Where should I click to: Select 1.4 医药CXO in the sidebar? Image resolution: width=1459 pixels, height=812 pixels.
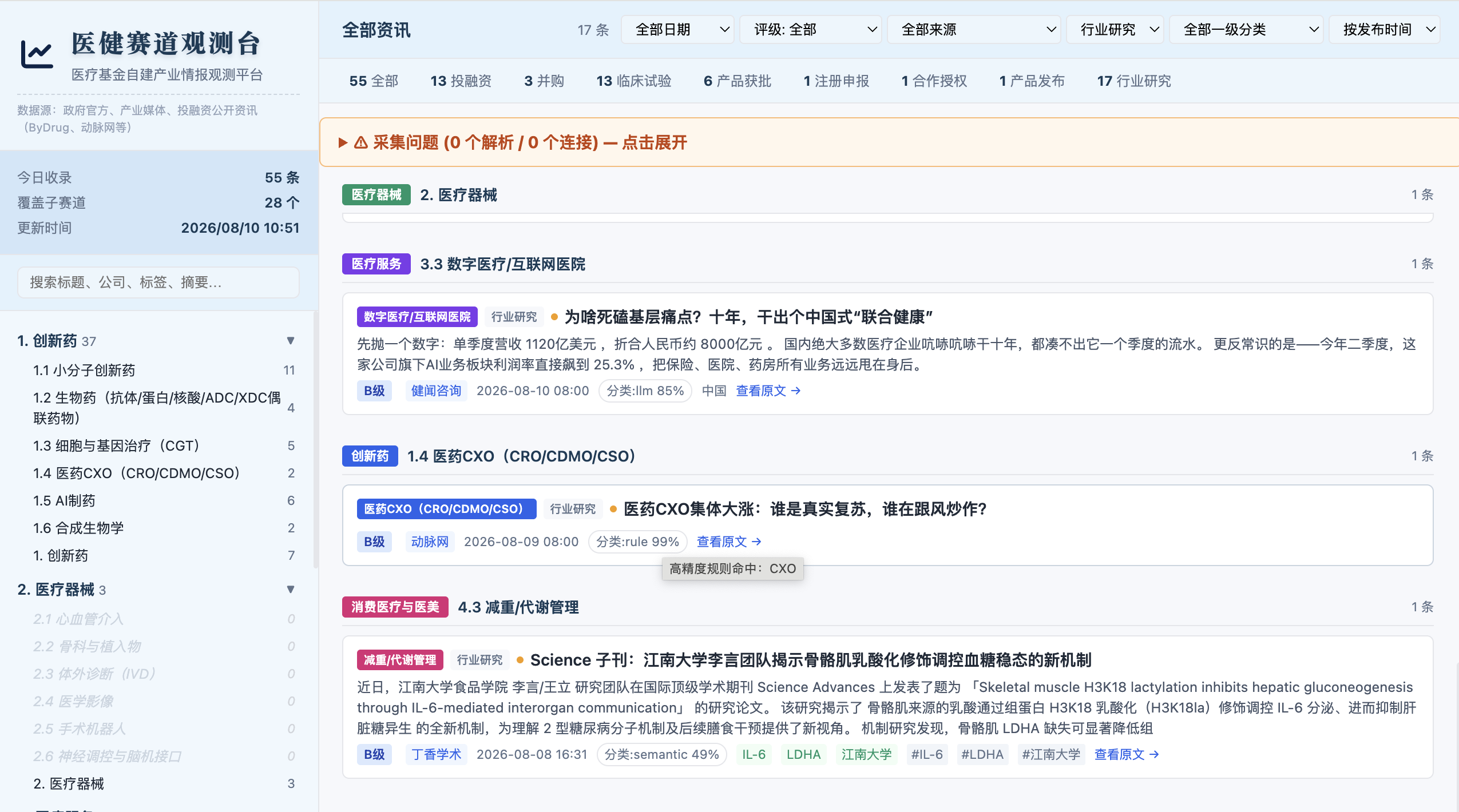[164, 473]
